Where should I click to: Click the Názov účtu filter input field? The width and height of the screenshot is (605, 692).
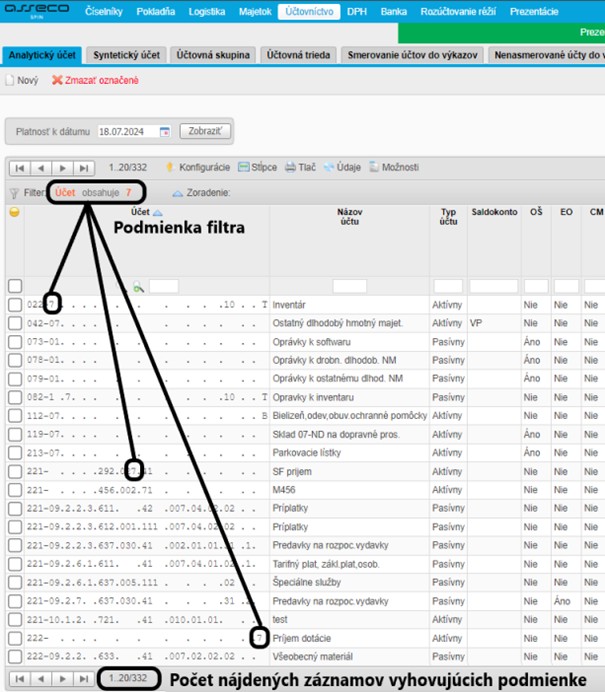pos(349,286)
